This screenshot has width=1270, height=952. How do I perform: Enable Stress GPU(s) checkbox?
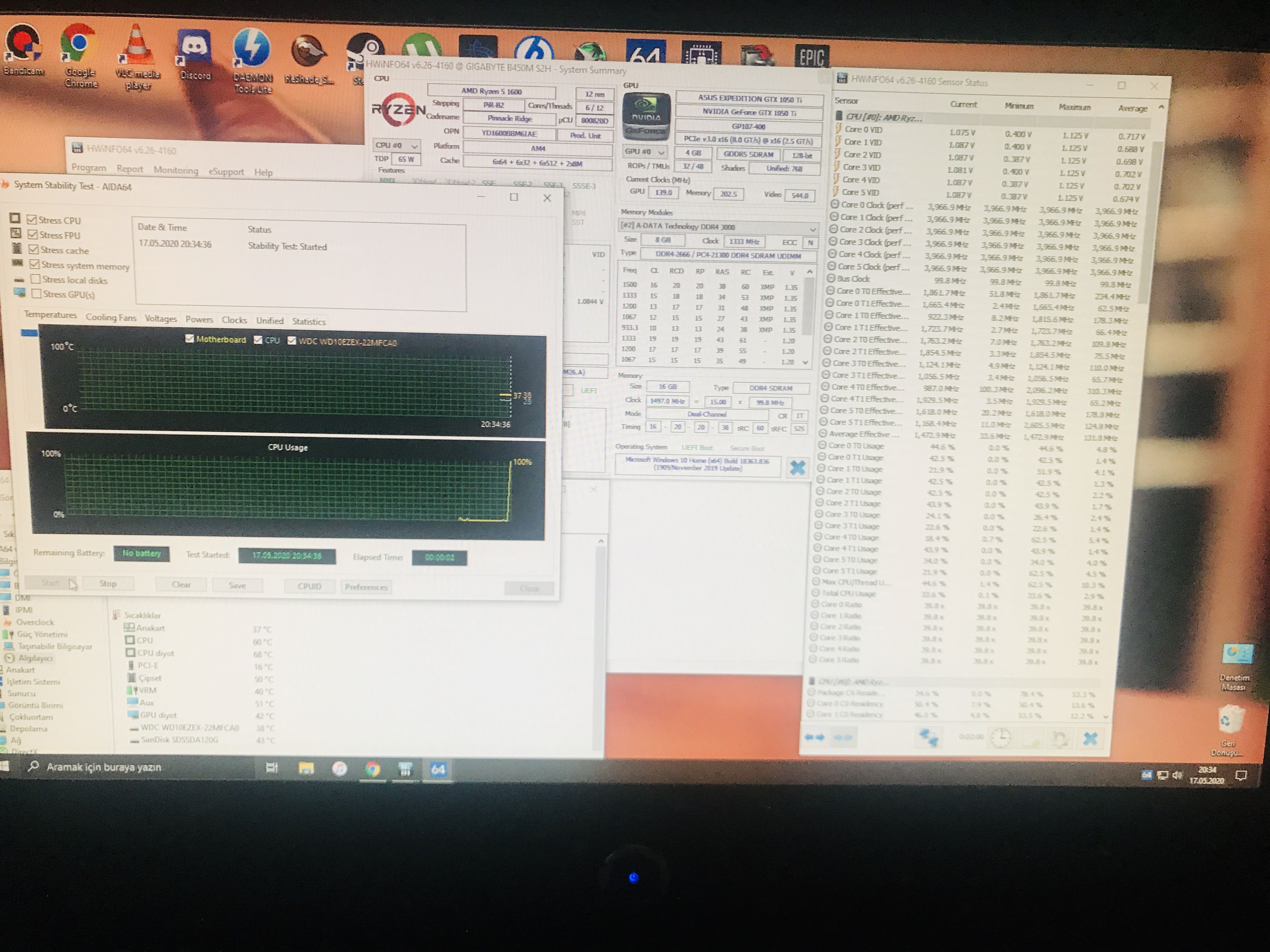pyautogui.click(x=37, y=294)
